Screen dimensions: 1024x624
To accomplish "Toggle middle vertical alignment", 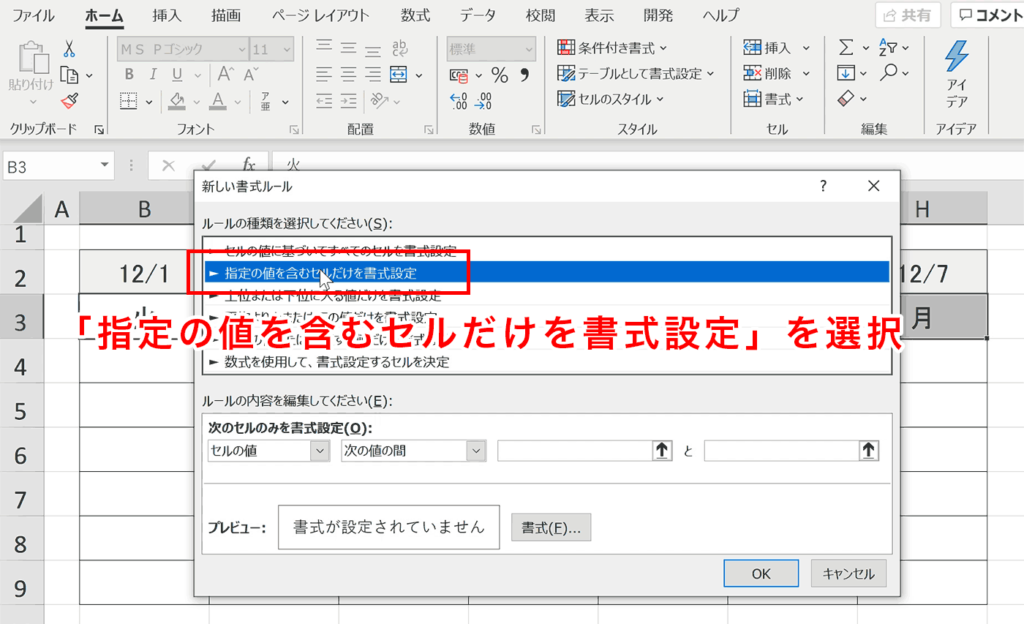I will (349, 48).
